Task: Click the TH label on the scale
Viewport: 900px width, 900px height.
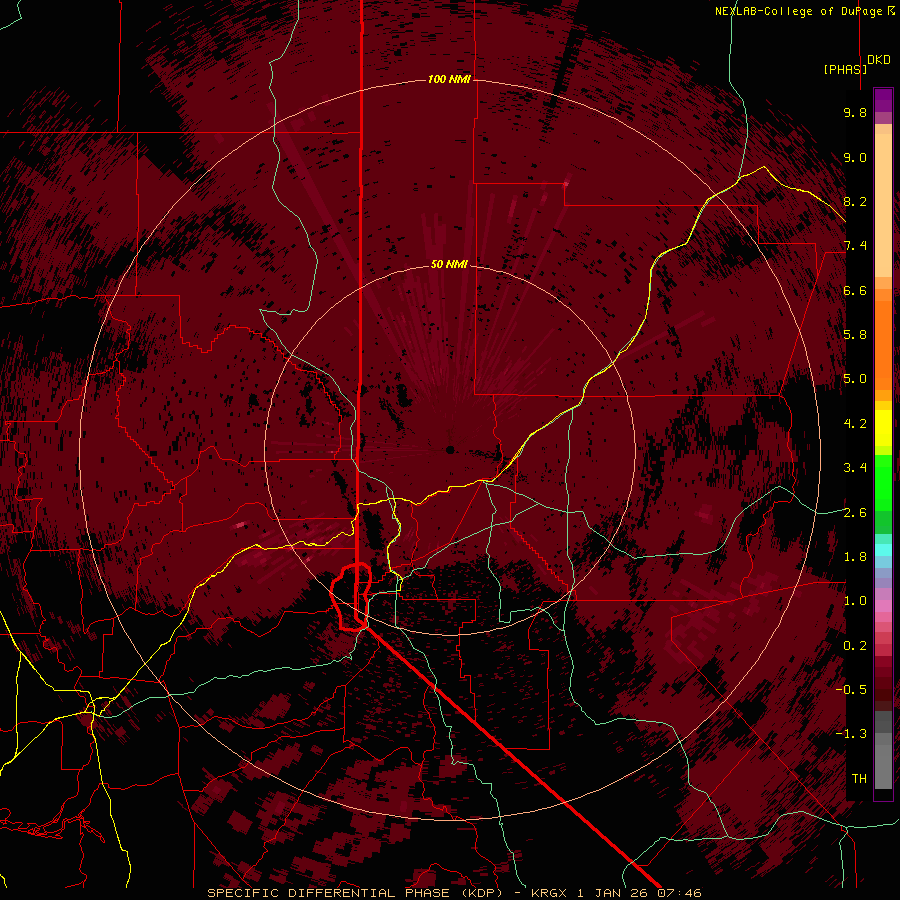Action: 859,779
